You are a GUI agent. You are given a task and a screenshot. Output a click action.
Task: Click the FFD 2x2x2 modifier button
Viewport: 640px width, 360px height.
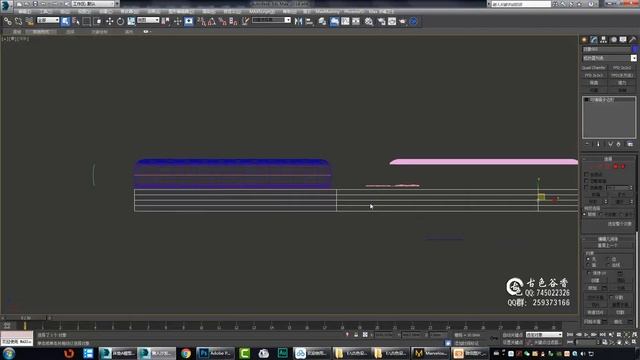tap(622, 68)
